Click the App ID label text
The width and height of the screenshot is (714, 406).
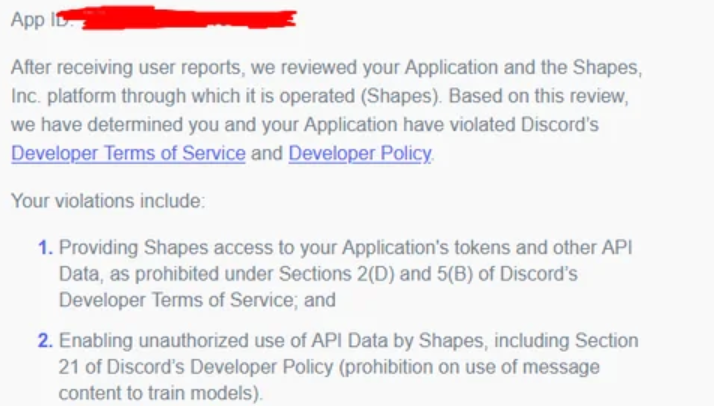click(41, 20)
